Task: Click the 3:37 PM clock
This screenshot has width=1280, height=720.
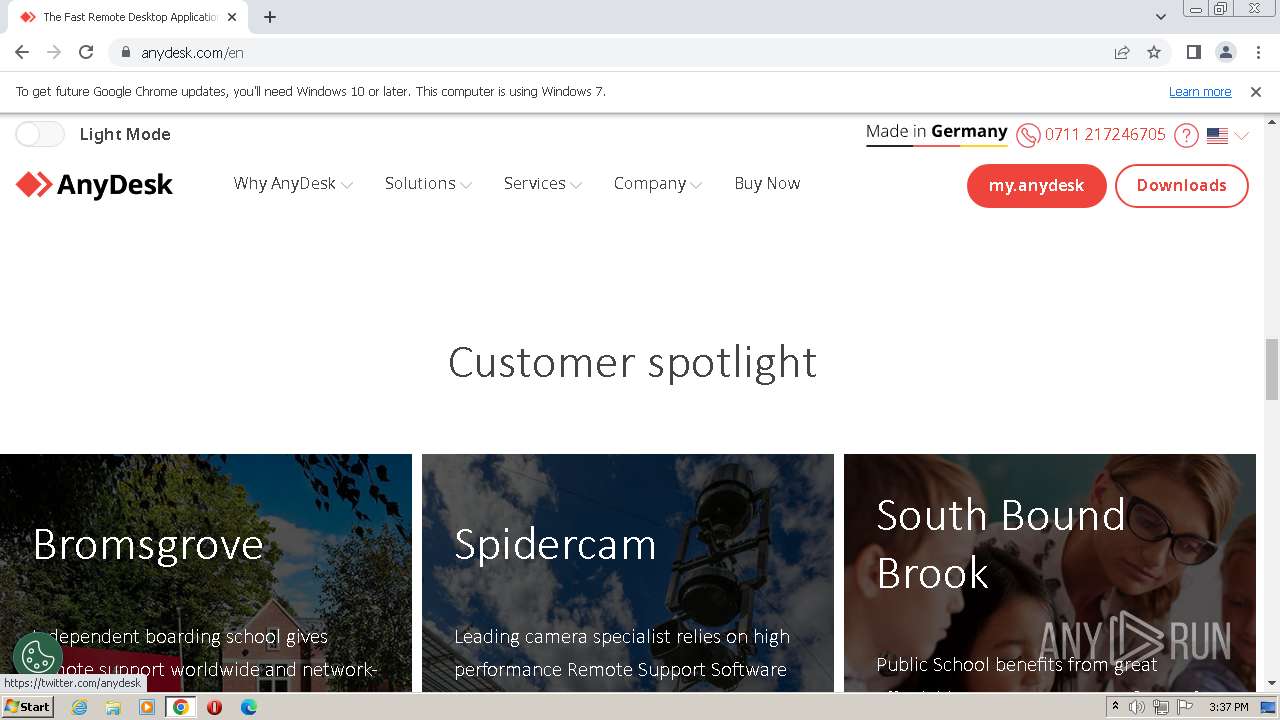Action: coord(1229,707)
